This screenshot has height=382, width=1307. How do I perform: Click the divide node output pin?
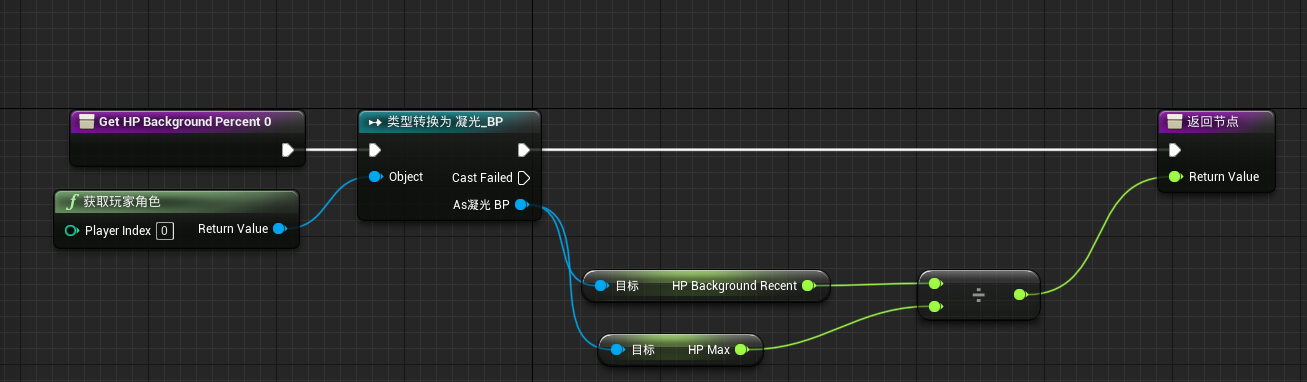1020,295
